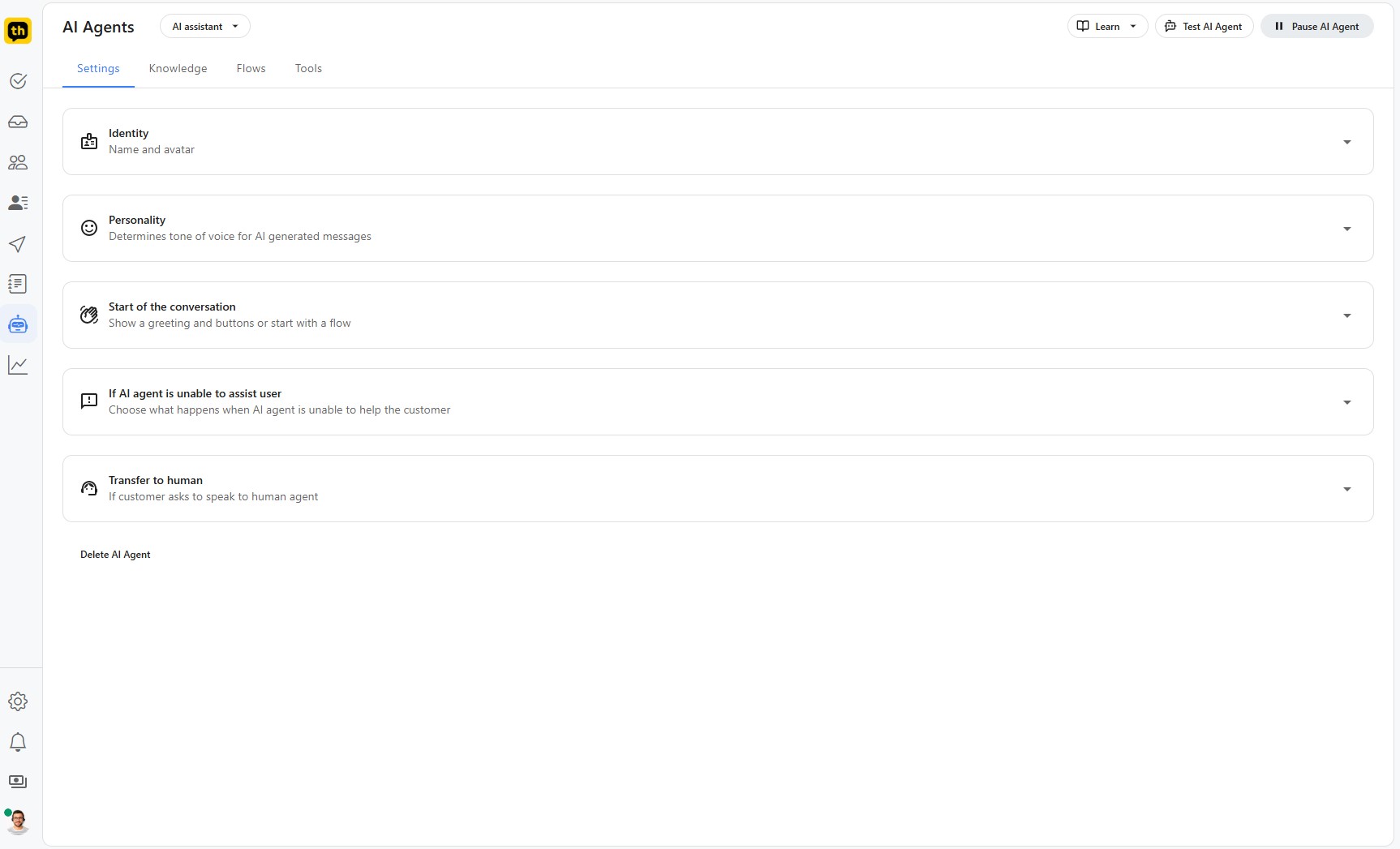Open the inbox tray icon in sidebar
The image size is (1400, 849).
pos(18,122)
